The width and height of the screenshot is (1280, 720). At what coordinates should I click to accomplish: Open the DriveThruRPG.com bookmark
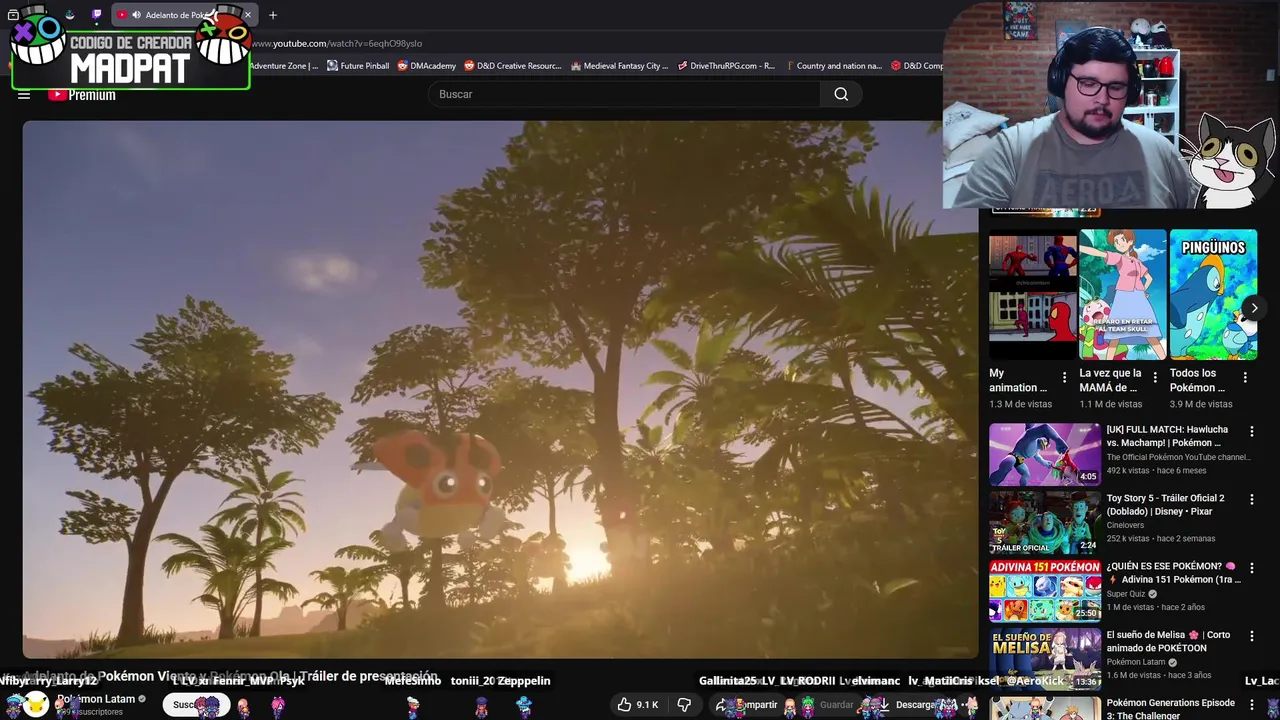coord(726,66)
